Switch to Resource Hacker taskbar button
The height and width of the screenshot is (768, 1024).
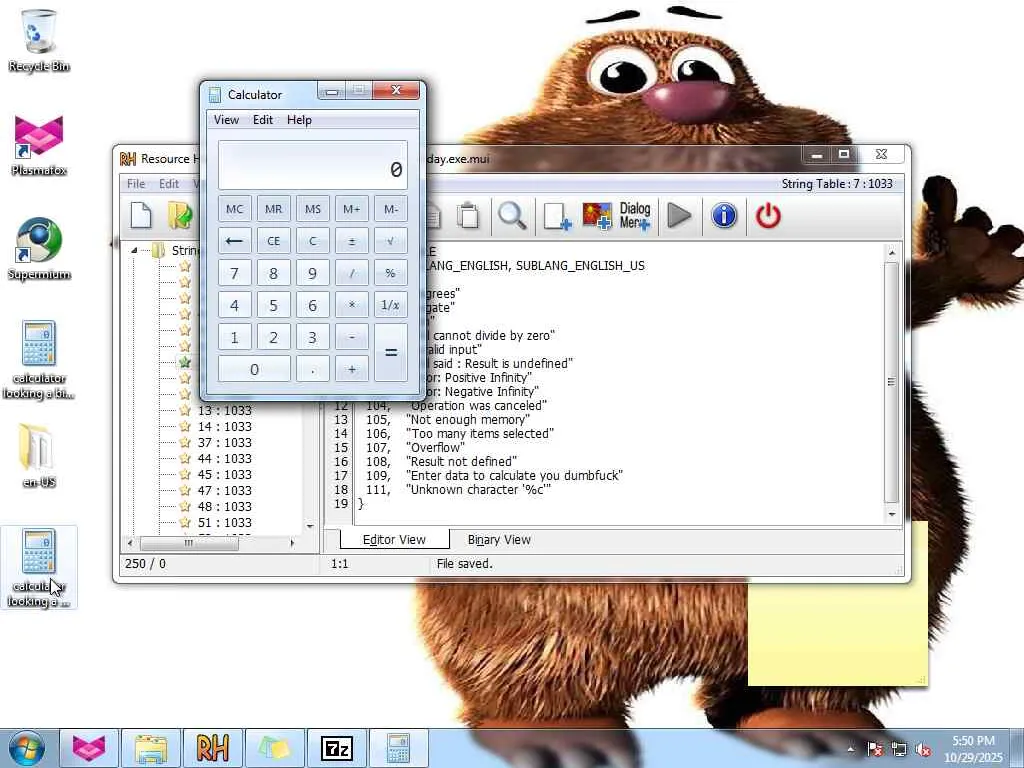point(213,748)
